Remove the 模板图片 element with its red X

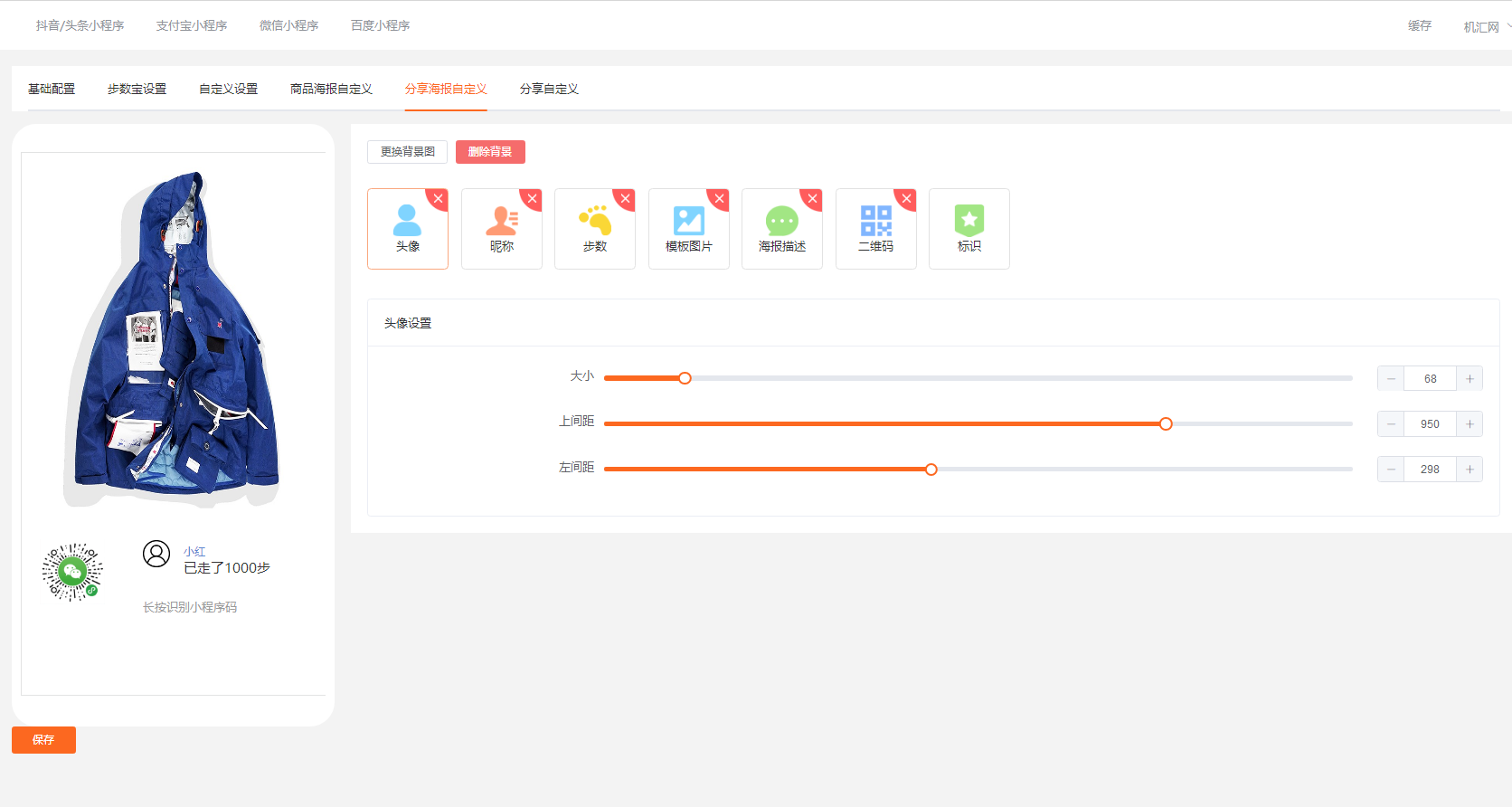click(720, 198)
